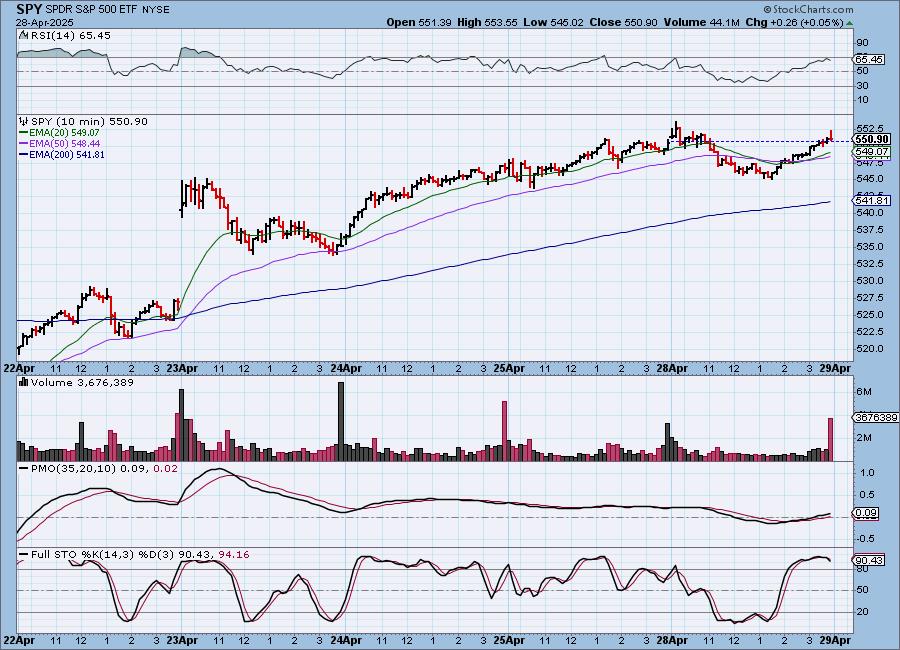Click 24Apr on the stochastic panel time axis
This screenshot has width=900, height=650.
[x=346, y=640]
